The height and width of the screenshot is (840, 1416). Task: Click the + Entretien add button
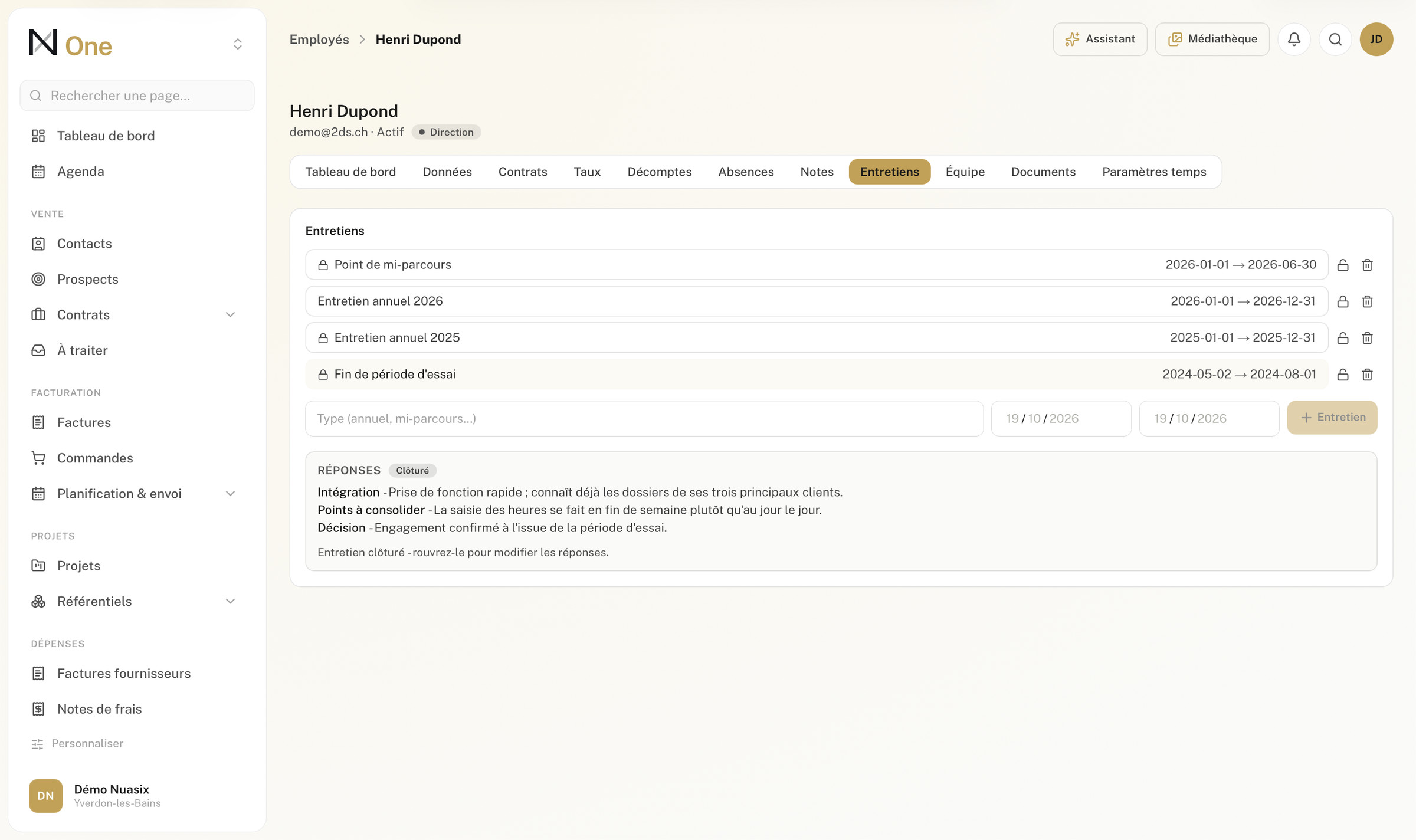click(x=1332, y=418)
